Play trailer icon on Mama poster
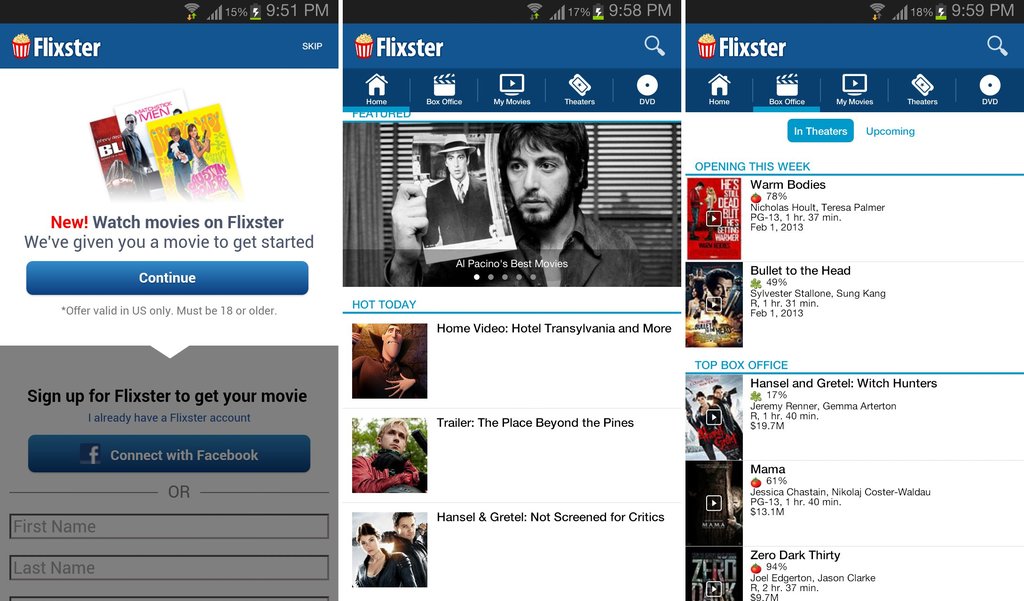The height and width of the screenshot is (601, 1024). tap(714, 503)
